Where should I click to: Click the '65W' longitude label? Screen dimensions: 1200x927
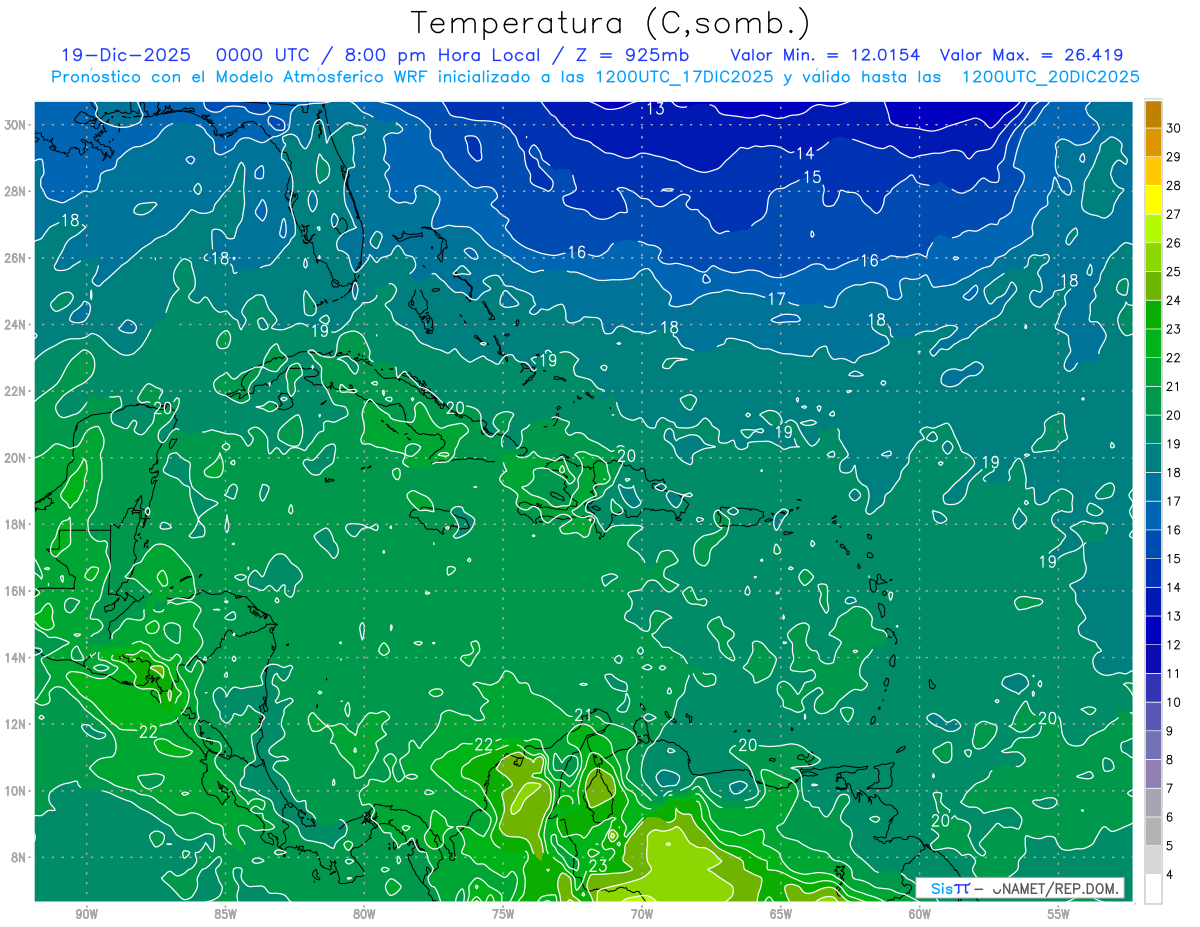(x=780, y=914)
